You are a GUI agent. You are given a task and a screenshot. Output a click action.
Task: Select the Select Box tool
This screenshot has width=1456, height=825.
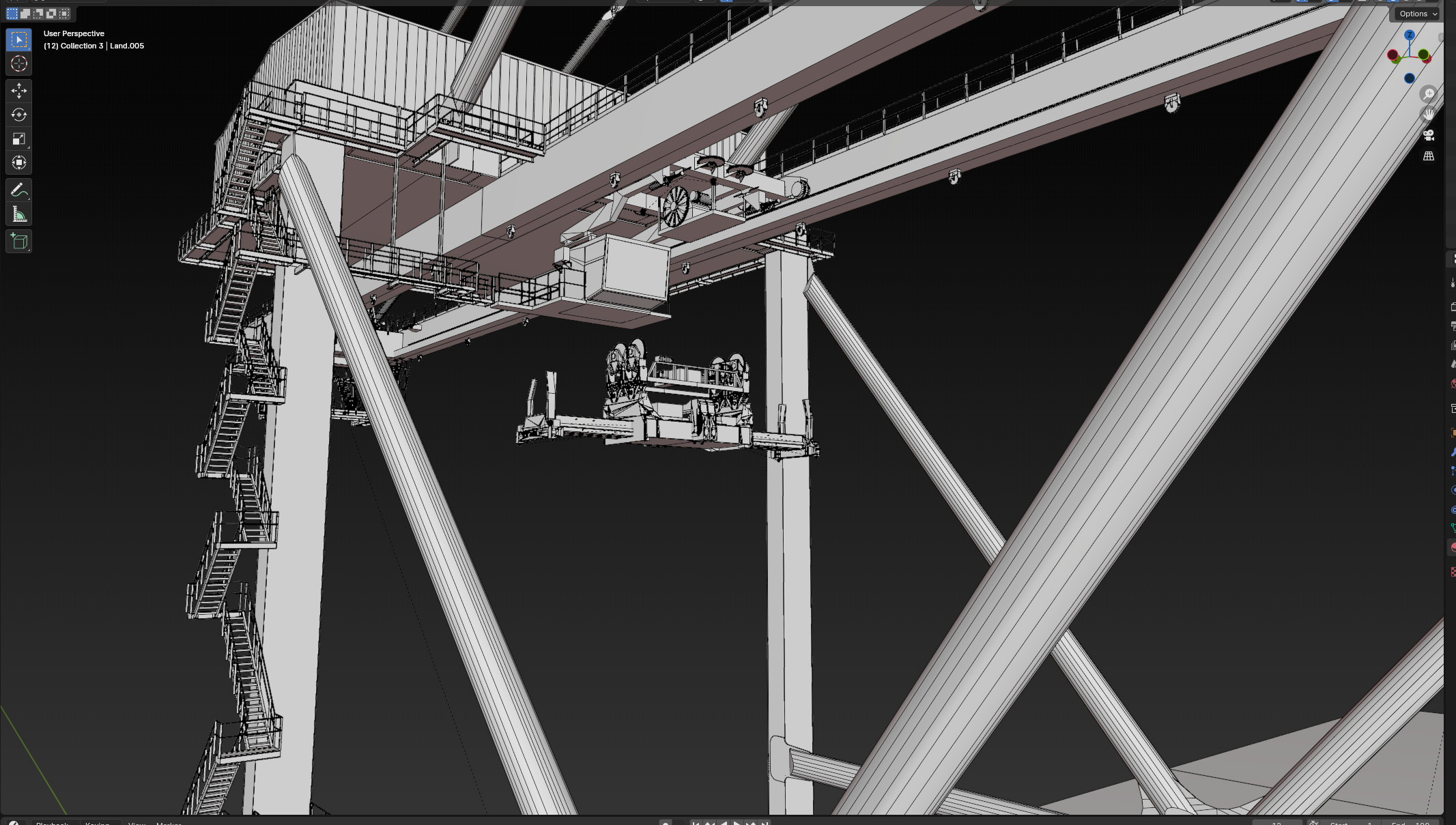coord(18,40)
